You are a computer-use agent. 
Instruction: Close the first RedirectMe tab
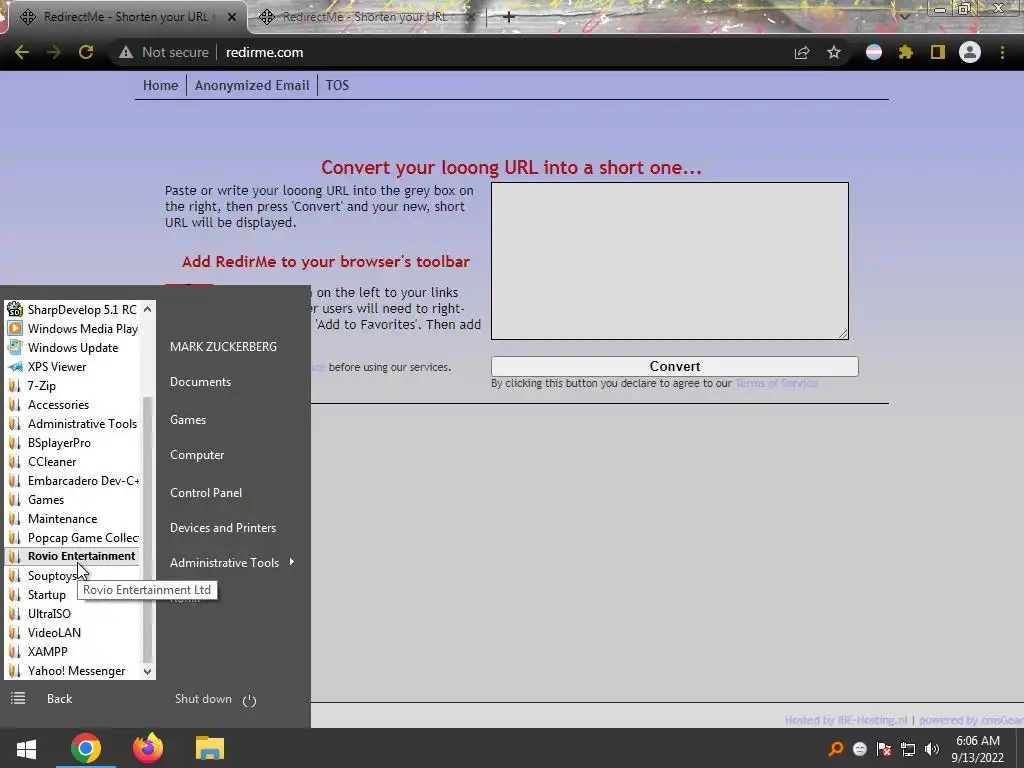pos(232,18)
